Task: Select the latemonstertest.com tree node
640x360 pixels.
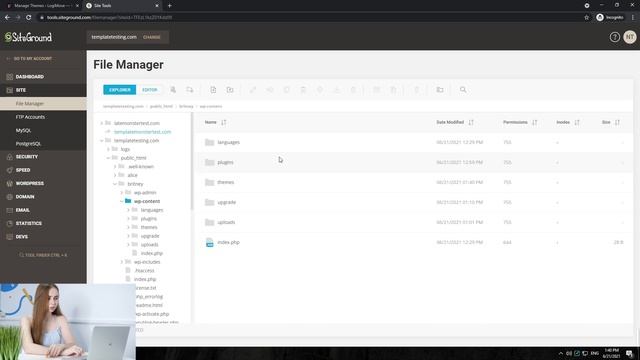Action: click(137, 123)
